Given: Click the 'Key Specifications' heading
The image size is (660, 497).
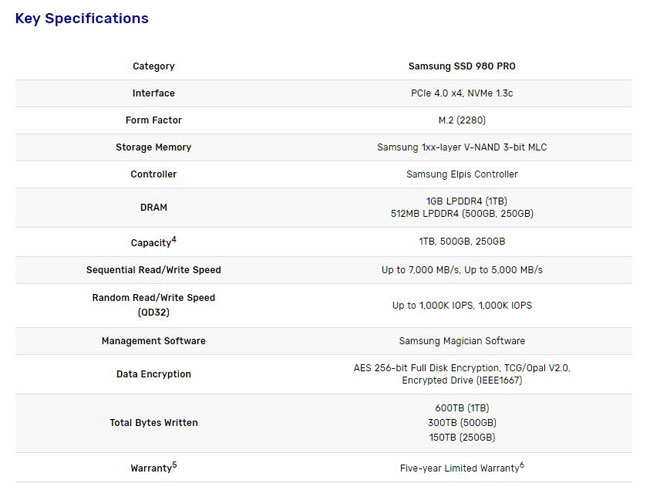Looking at the screenshot, I should point(82,19).
